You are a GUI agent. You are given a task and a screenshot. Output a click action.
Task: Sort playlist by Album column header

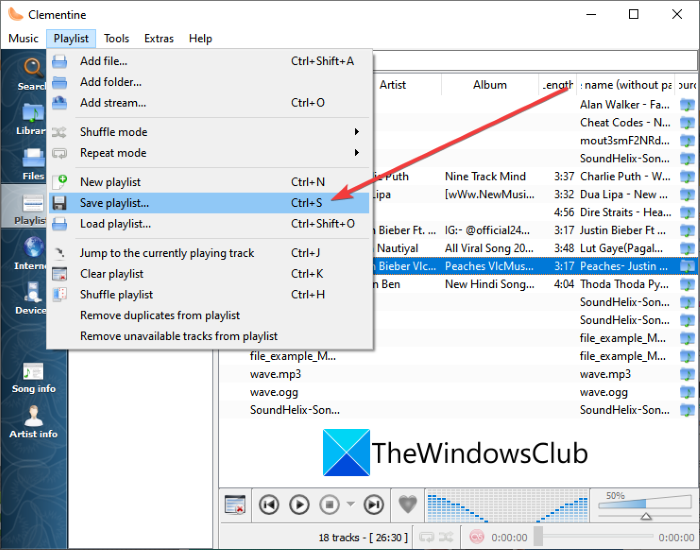[490, 85]
